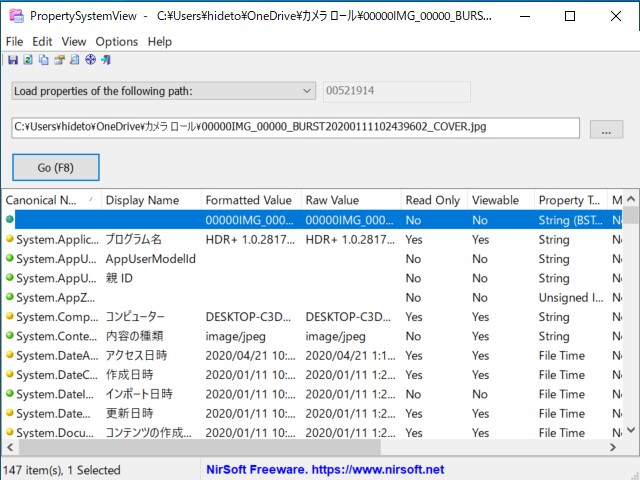Click the Go (F8) button
The height and width of the screenshot is (480, 640).
(x=56, y=167)
